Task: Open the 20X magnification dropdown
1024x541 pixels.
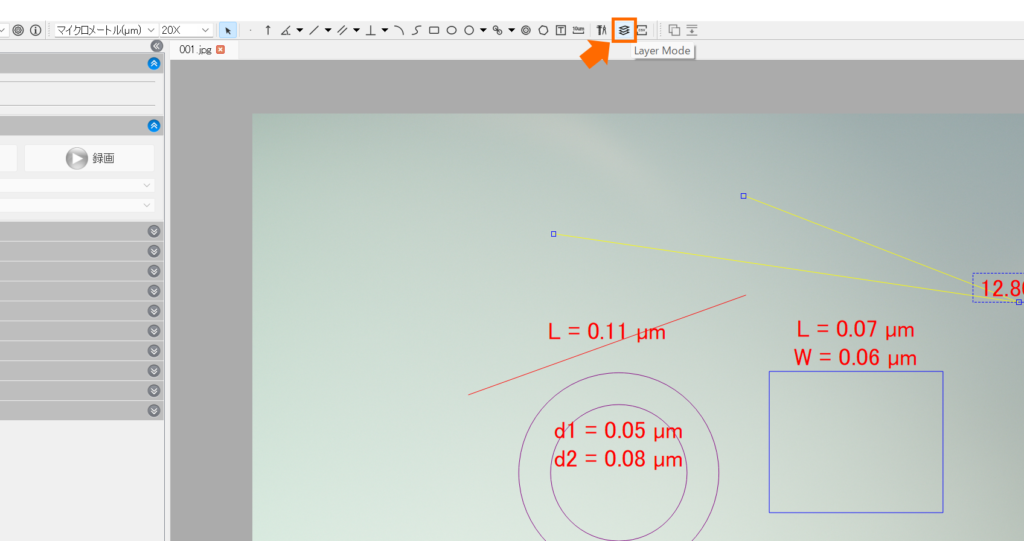Action: [185, 30]
